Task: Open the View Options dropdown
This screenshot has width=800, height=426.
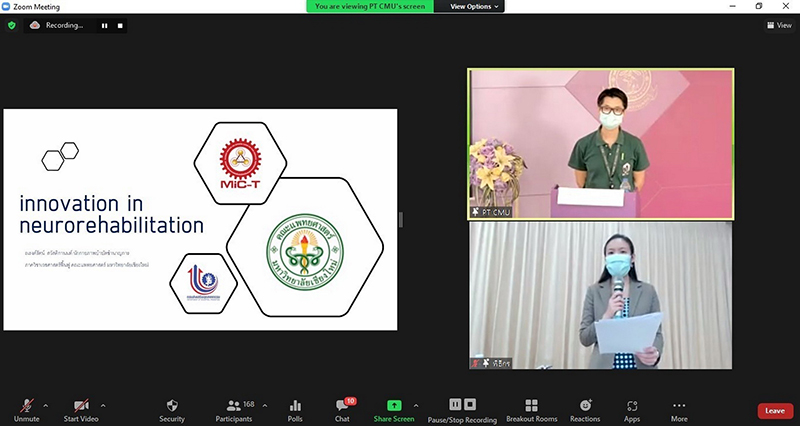Action: coord(474,6)
